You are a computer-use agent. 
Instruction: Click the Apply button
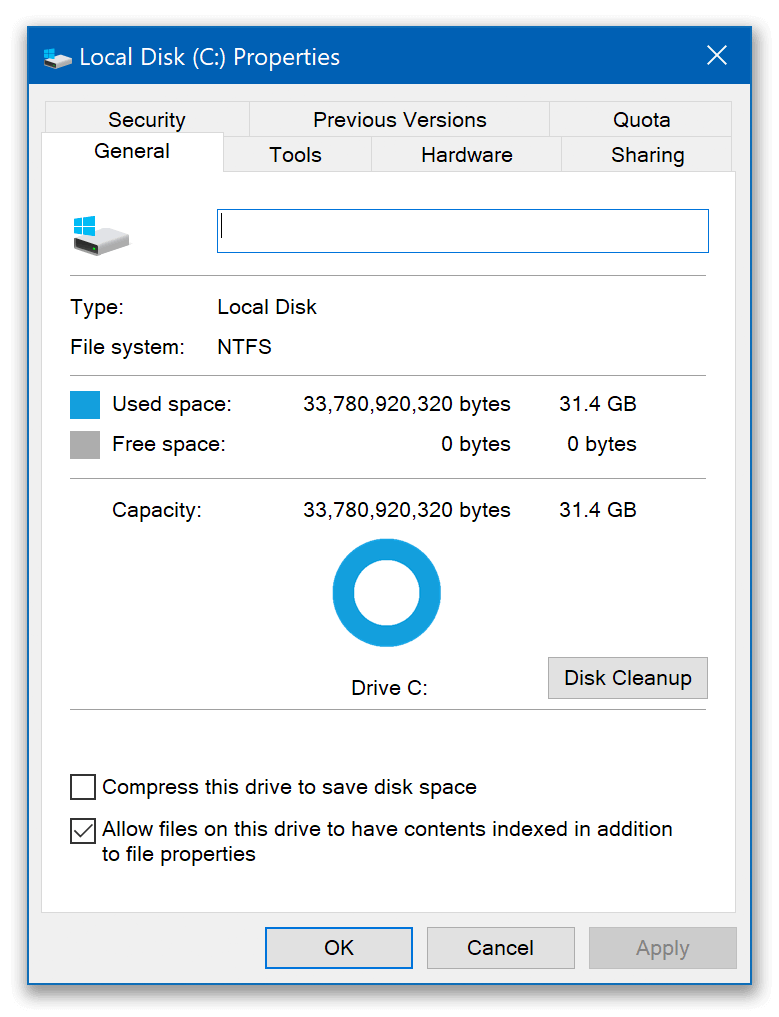pyautogui.click(x=662, y=948)
